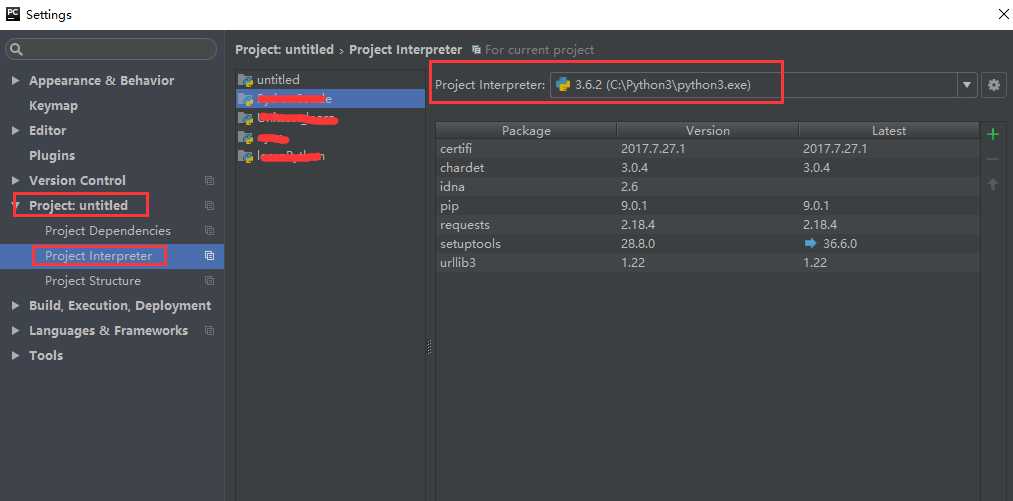1013x501 pixels.
Task: Click the search magnifier icon
Action: 17,49
